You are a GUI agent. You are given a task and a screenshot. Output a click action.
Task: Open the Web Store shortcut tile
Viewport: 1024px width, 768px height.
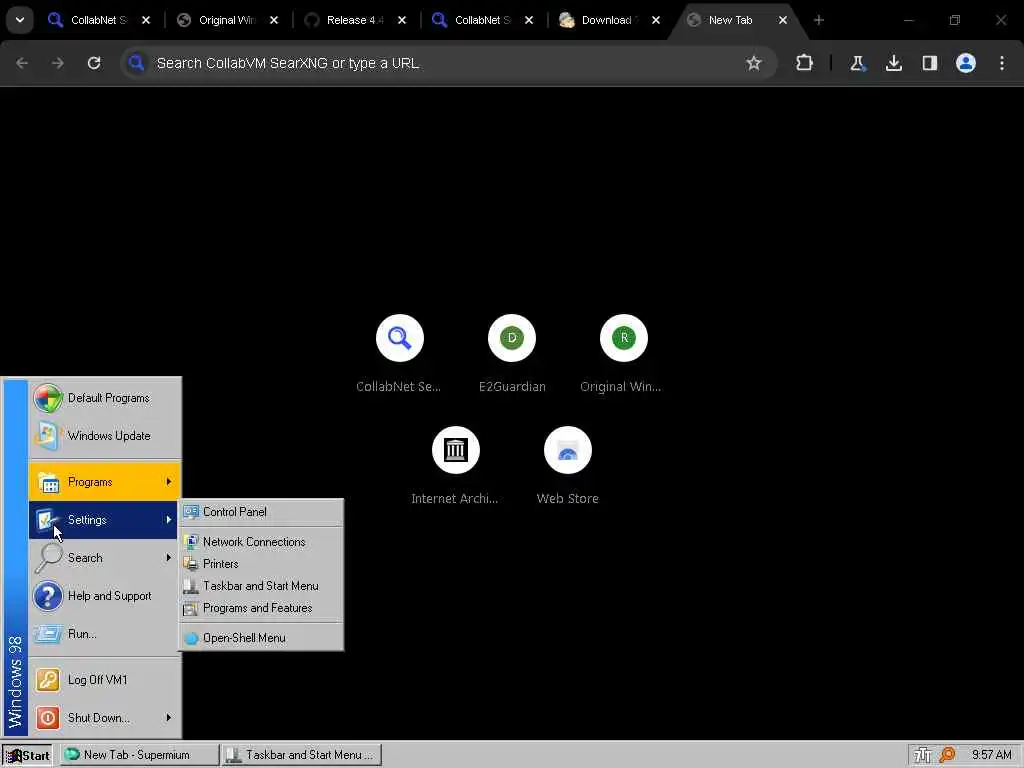(568, 466)
